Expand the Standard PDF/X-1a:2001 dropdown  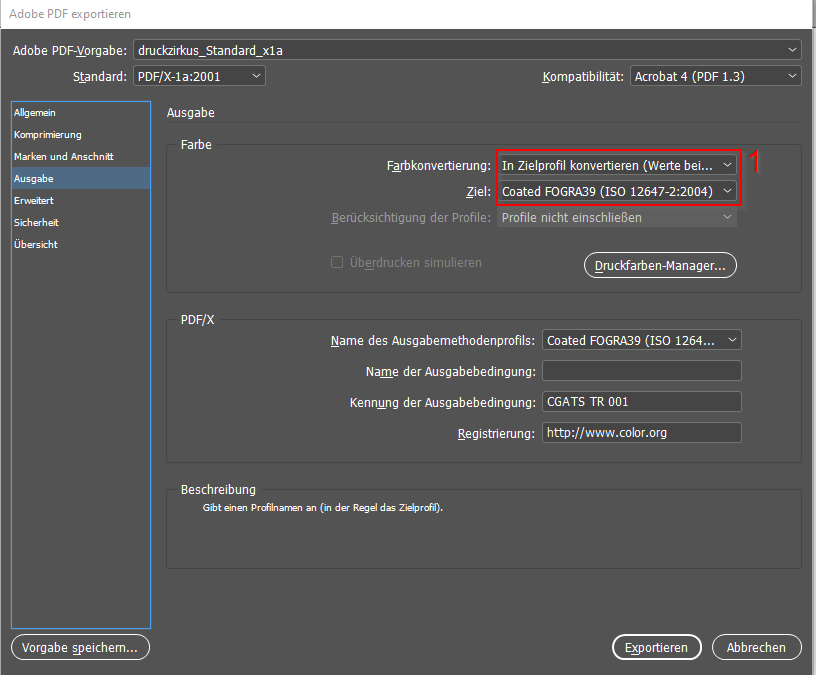[199, 76]
